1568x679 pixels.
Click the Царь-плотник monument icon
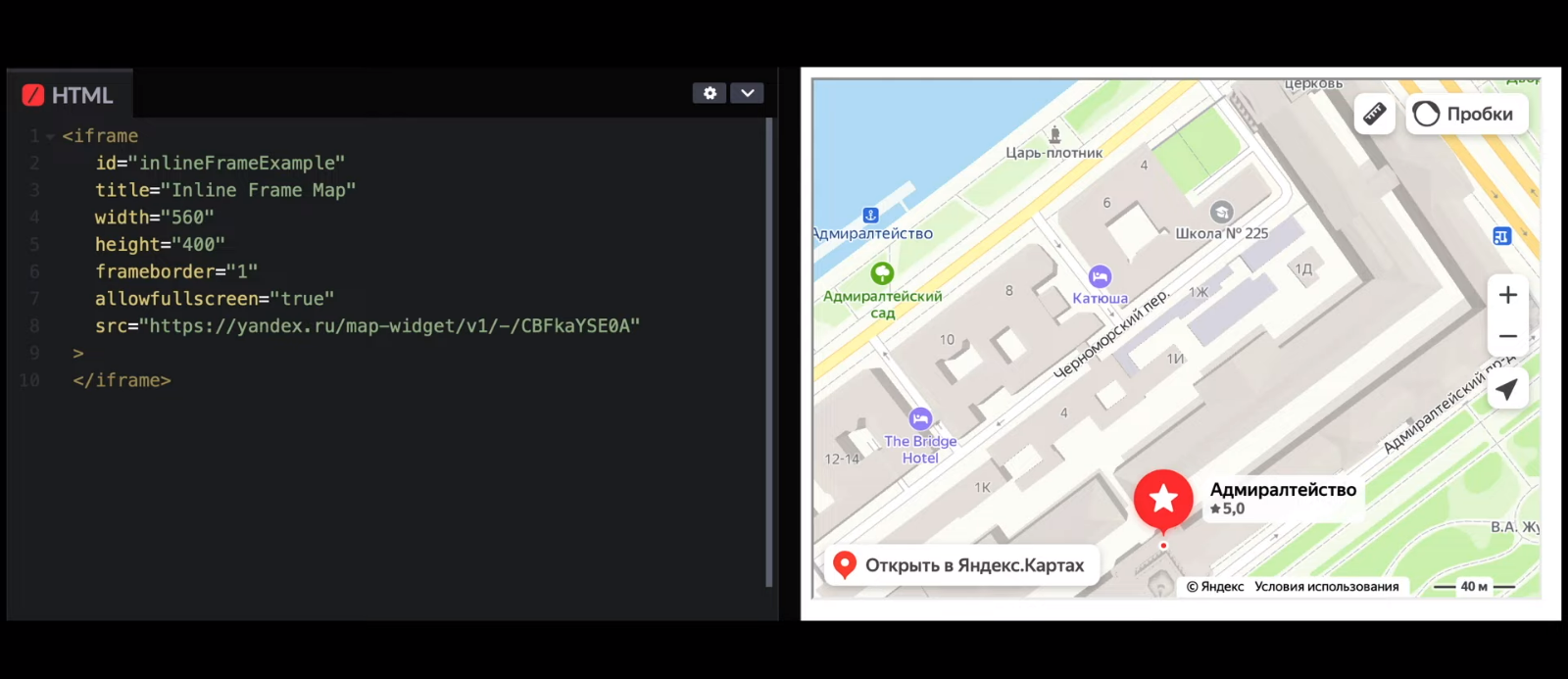pyautogui.click(x=1054, y=134)
